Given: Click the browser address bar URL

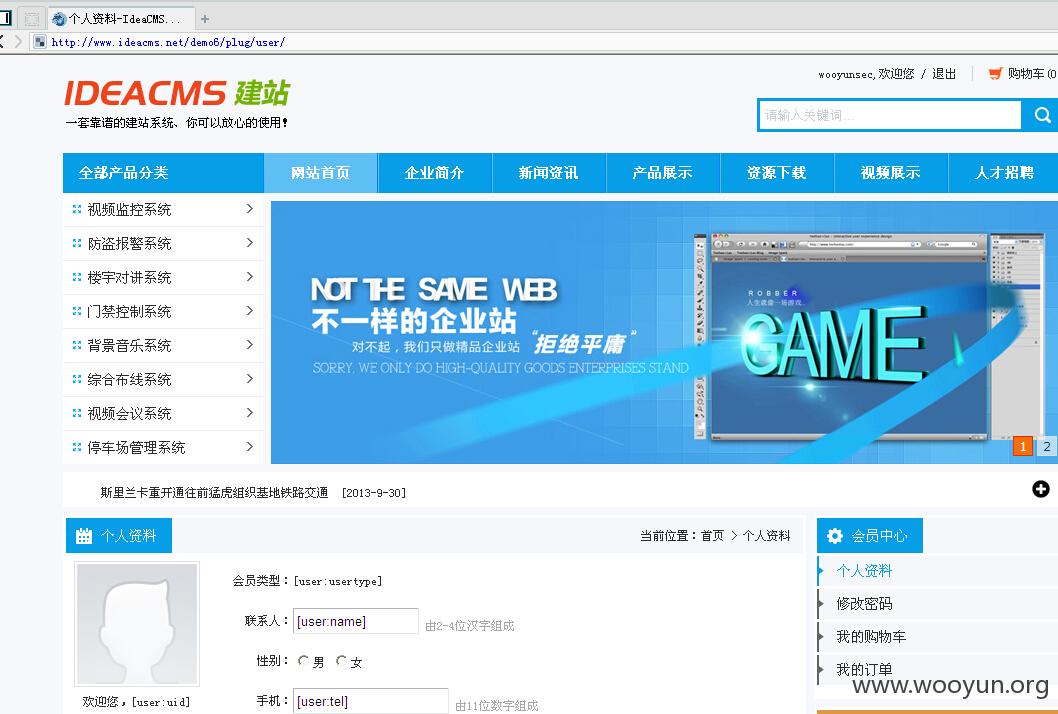Looking at the screenshot, I should pos(169,42).
